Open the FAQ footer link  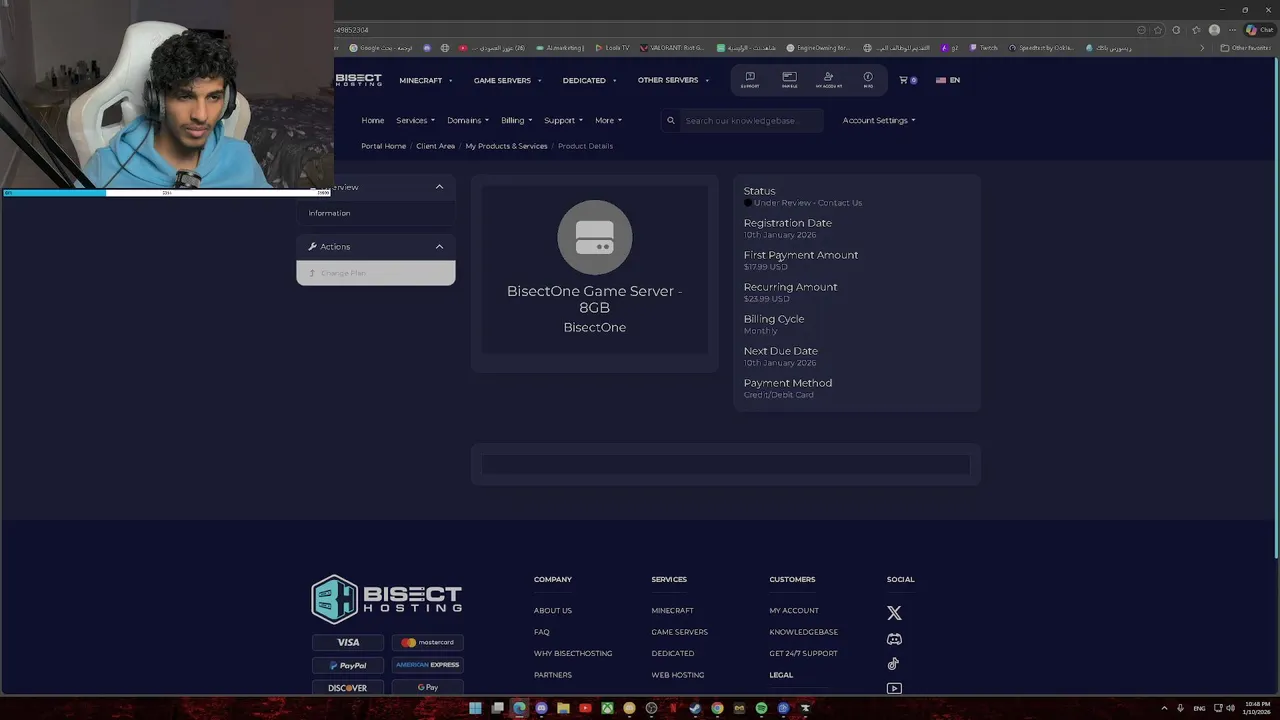click(541, 632)
